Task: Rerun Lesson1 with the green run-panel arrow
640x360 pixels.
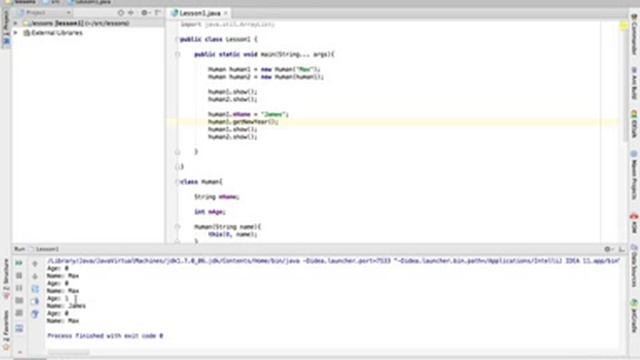Action: (19, 263)
